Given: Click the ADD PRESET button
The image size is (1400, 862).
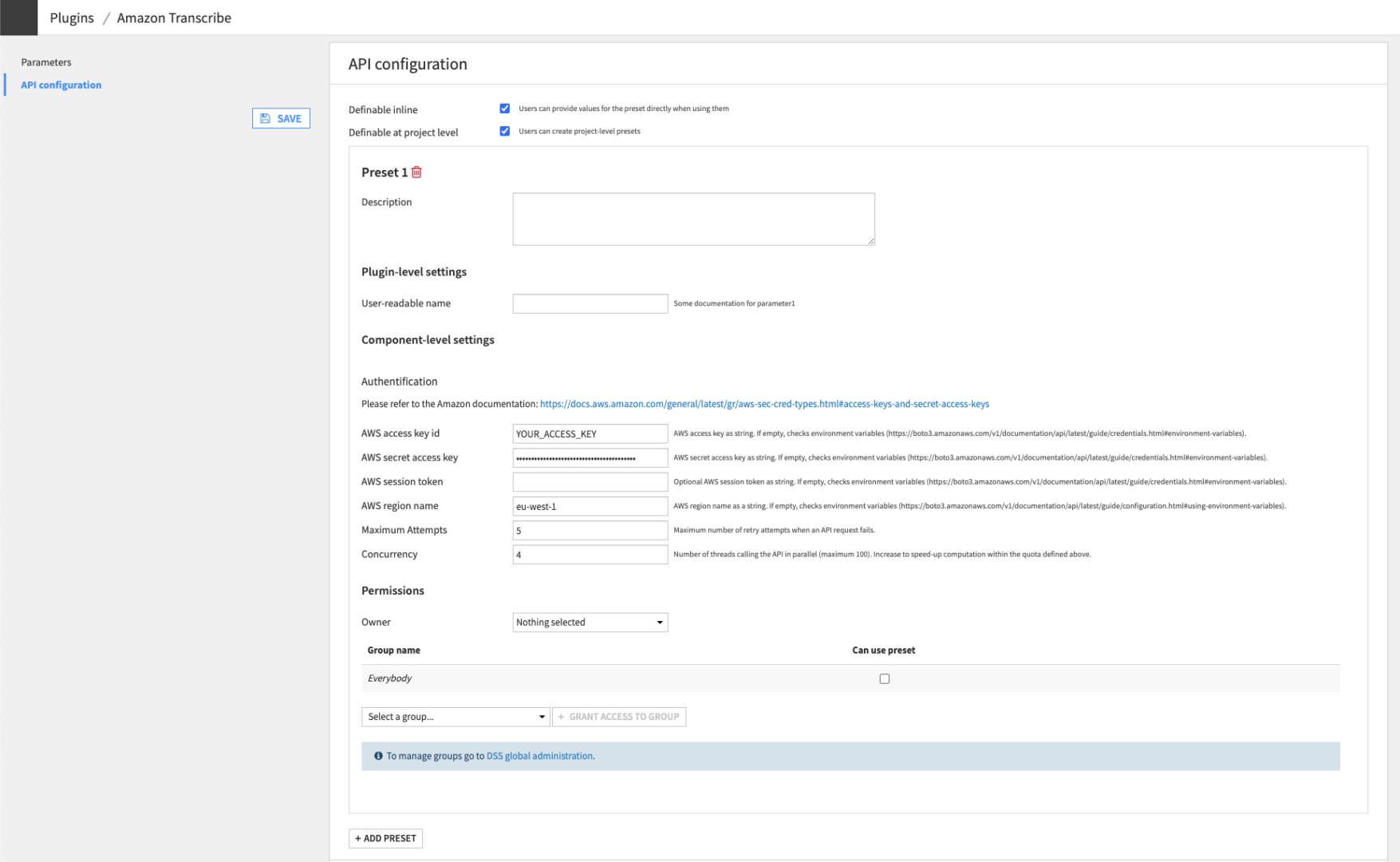Looking at the screenshot, I should (385, 838).
